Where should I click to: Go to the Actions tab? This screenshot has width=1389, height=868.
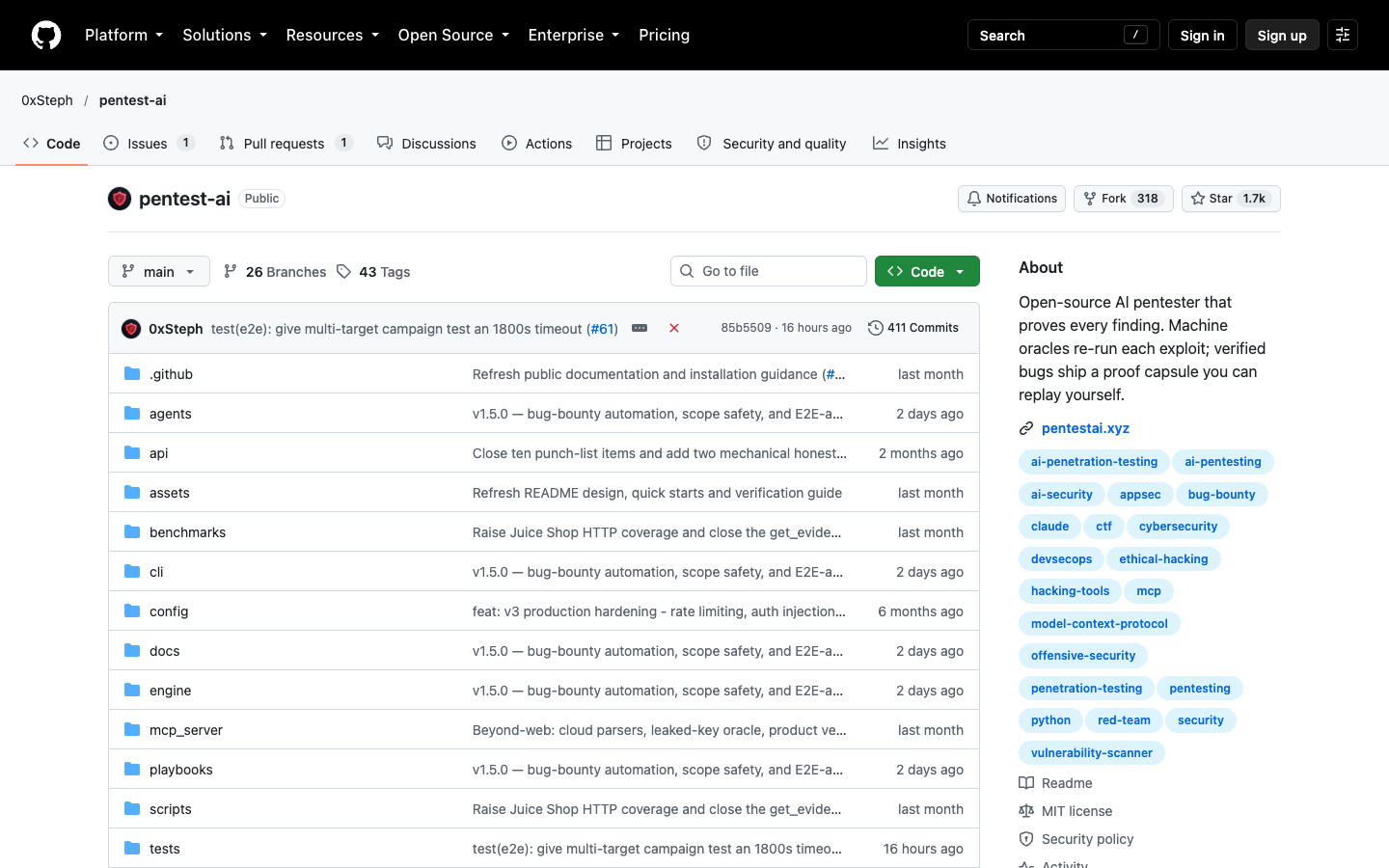(x=537, y=143)
